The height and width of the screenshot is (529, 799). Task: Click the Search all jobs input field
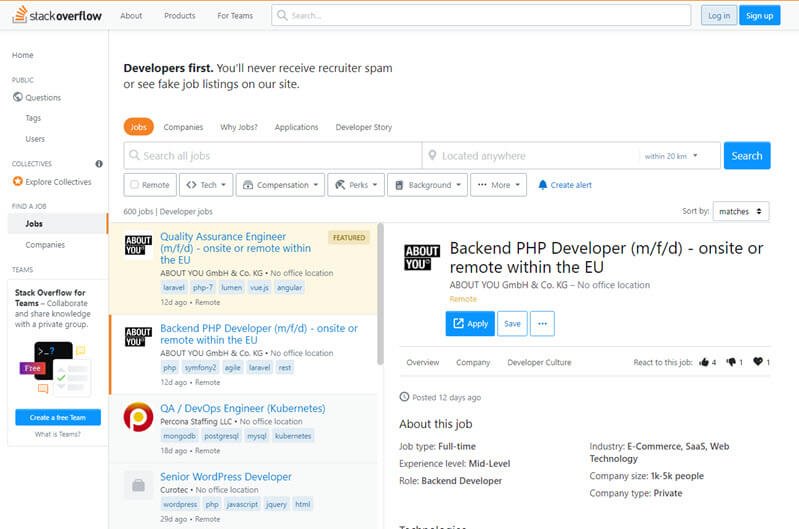[273, 155]
